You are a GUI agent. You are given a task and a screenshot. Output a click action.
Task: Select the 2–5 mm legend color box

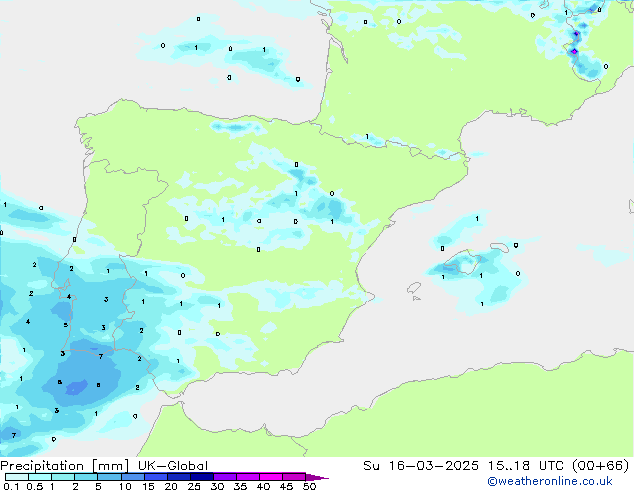(86, 477)
